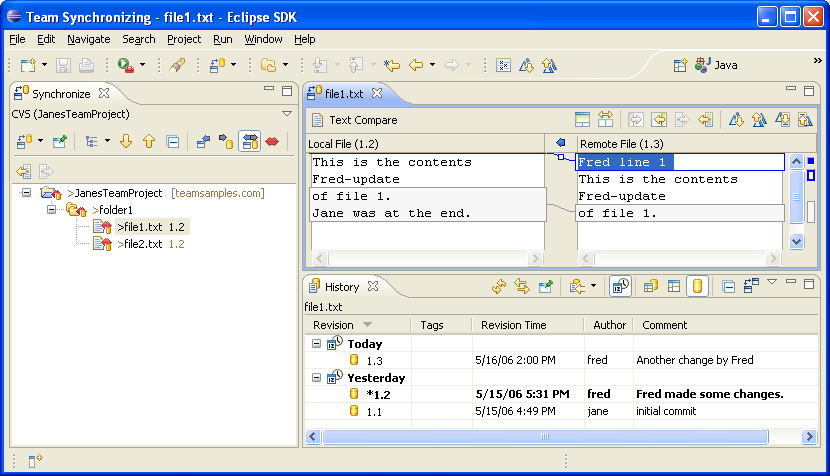
Task: Click the faded right arrow below Synchronize toolbar
Action: point(46,171)
